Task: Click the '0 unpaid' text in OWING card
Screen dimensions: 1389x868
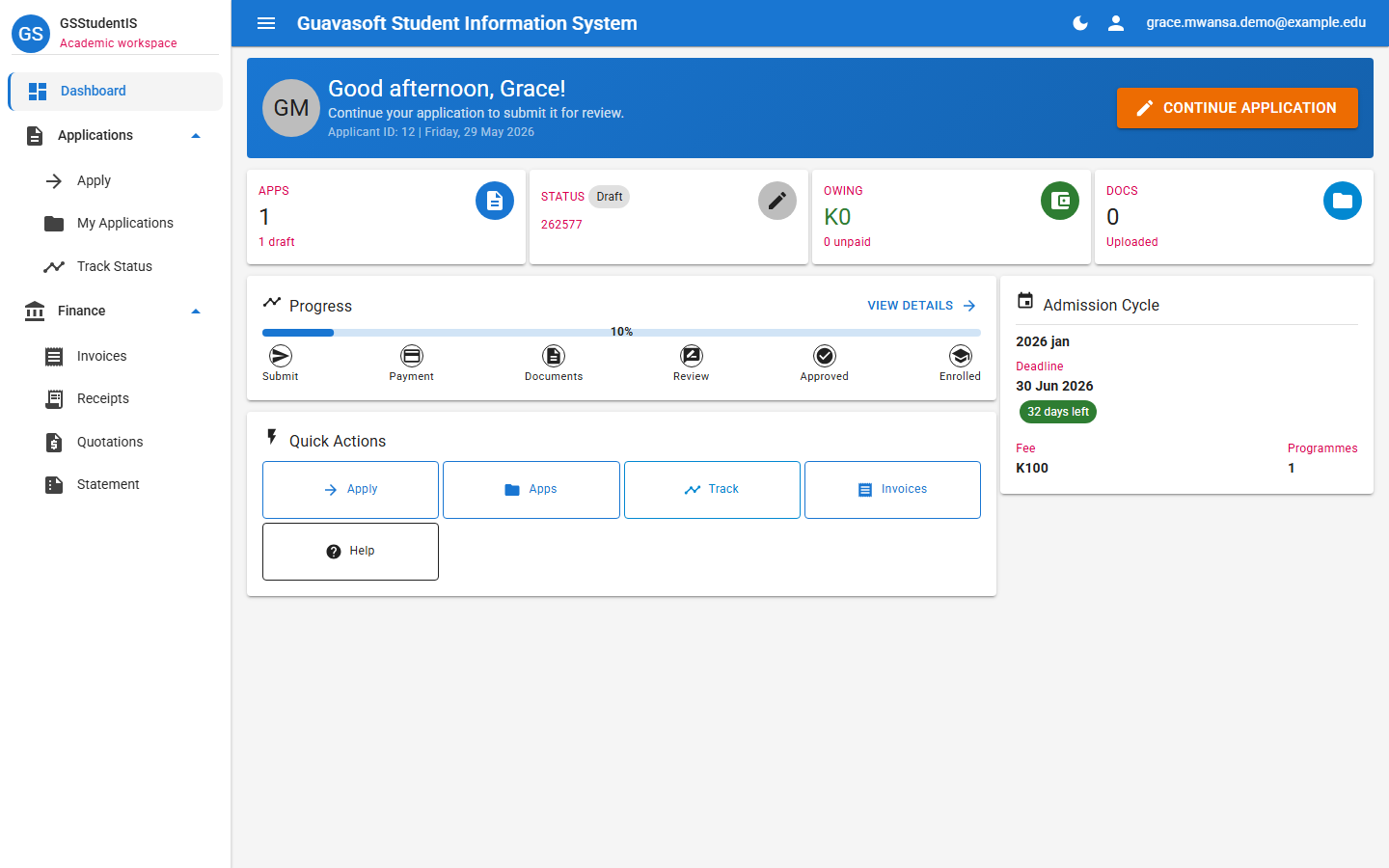Action: coord(847,242)
